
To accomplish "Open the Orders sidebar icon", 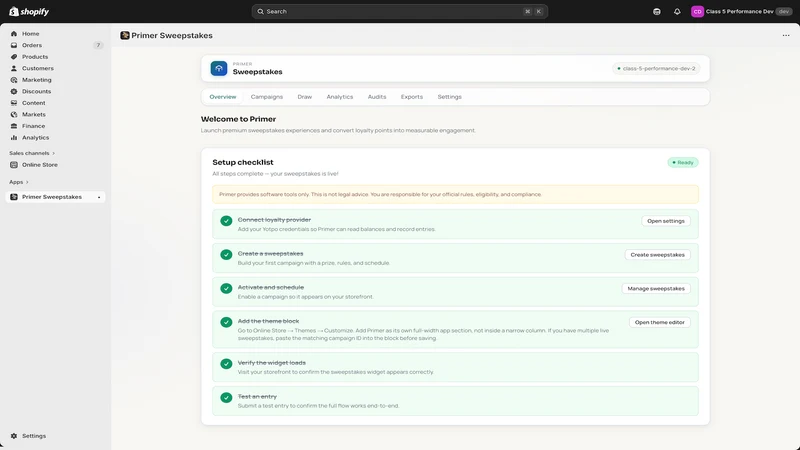I will point(14,45).
